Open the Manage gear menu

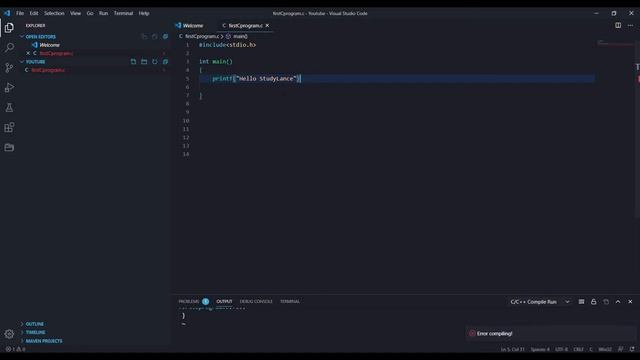(x=9, y=334)
